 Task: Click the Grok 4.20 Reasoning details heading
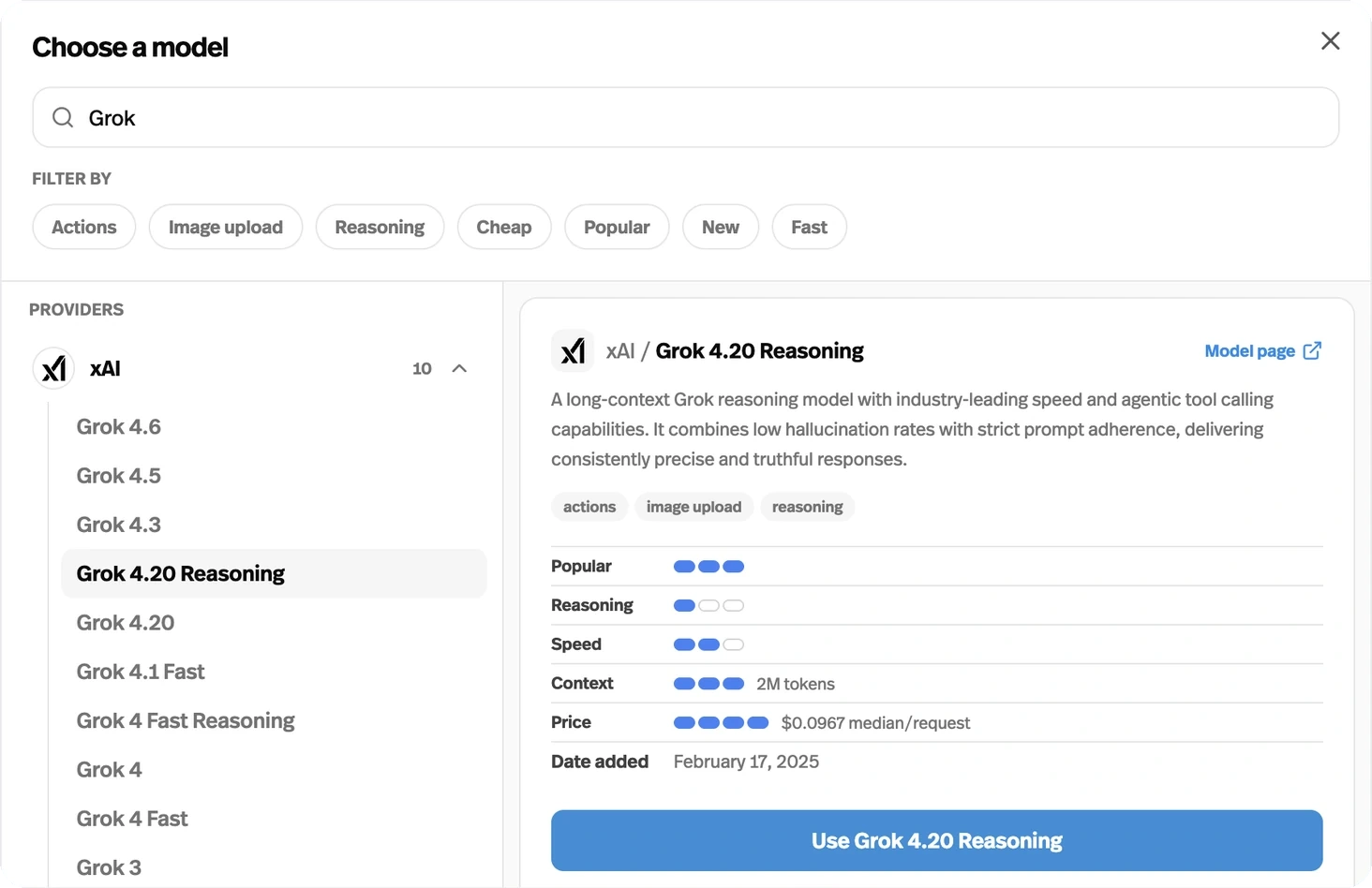click(759, 351)
